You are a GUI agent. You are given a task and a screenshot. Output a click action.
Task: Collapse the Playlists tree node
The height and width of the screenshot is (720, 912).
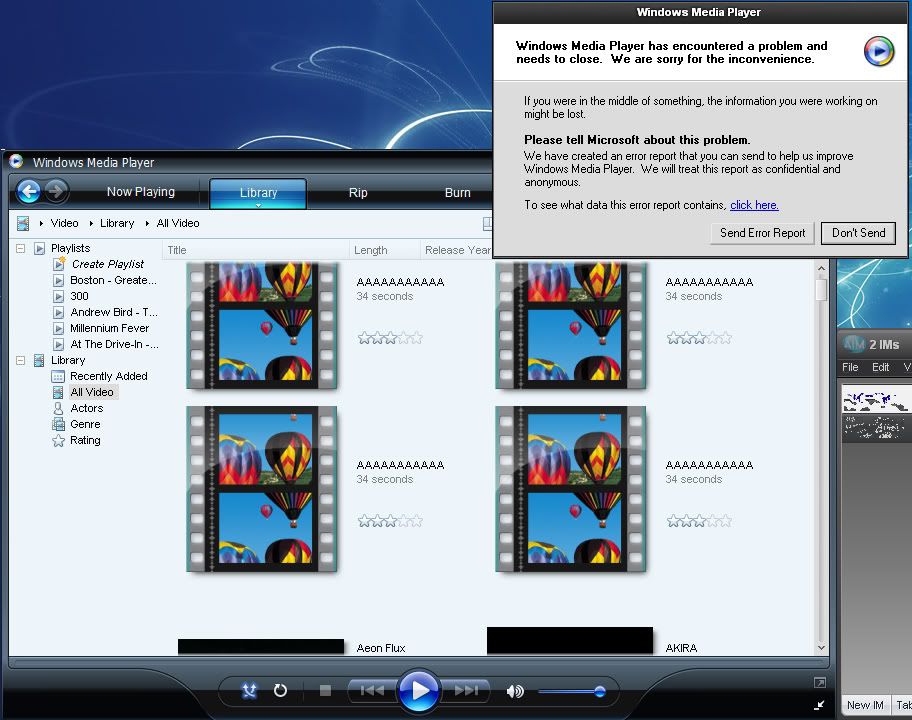(x=20, y=248)
